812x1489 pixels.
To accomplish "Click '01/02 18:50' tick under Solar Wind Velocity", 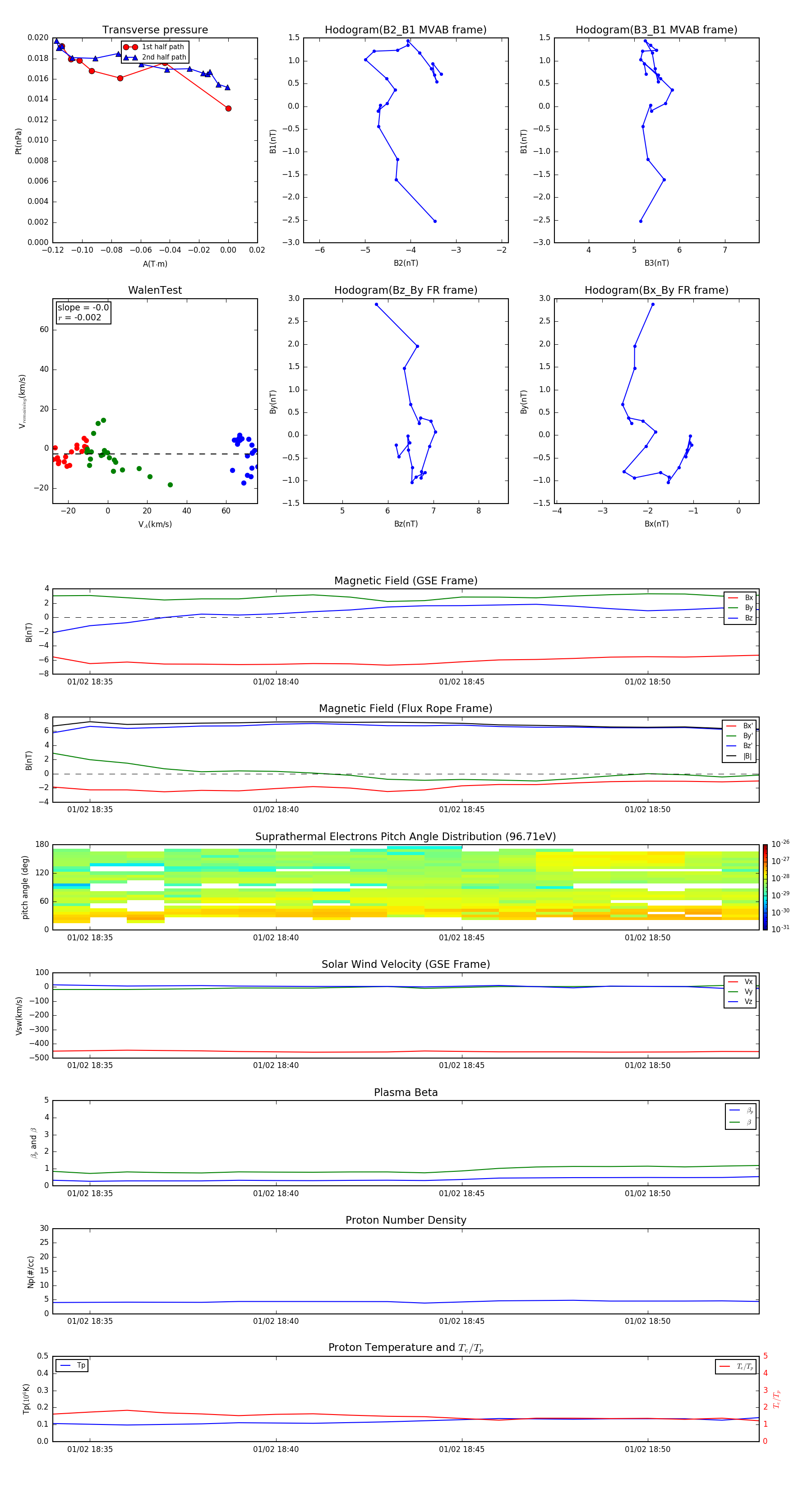I will [x=647, y=1065].
